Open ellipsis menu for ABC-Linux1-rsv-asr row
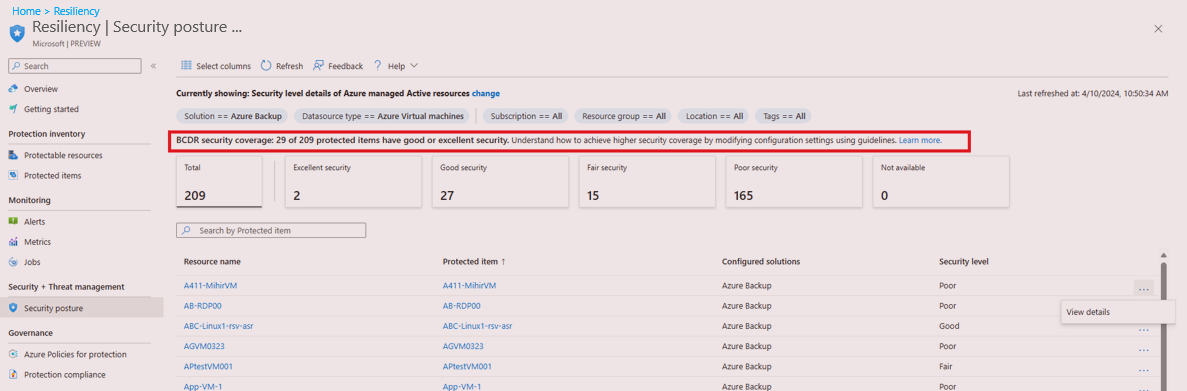 [1143, 330]
